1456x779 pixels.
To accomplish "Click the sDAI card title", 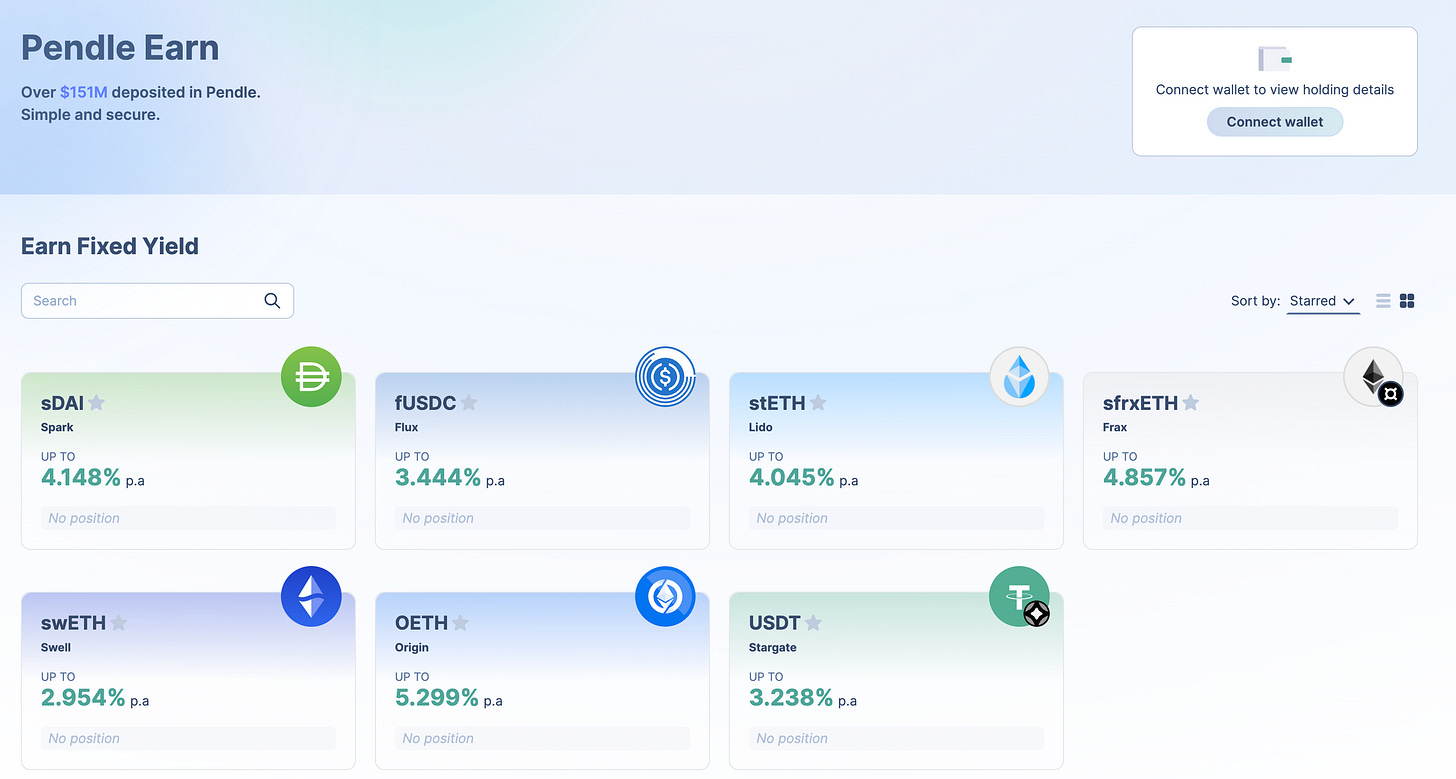I will [x=62, y=403].
